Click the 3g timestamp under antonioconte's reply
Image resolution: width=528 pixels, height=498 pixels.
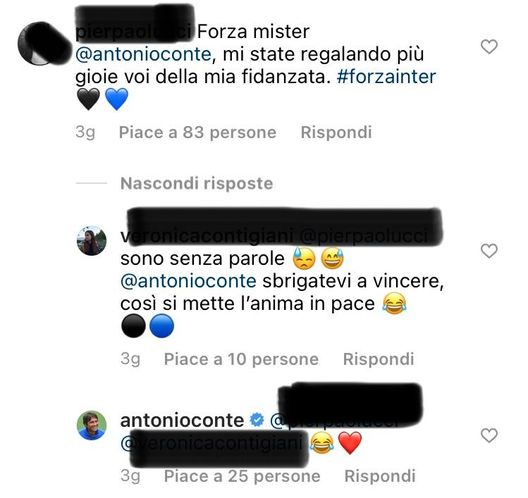[x=130, y=476]
